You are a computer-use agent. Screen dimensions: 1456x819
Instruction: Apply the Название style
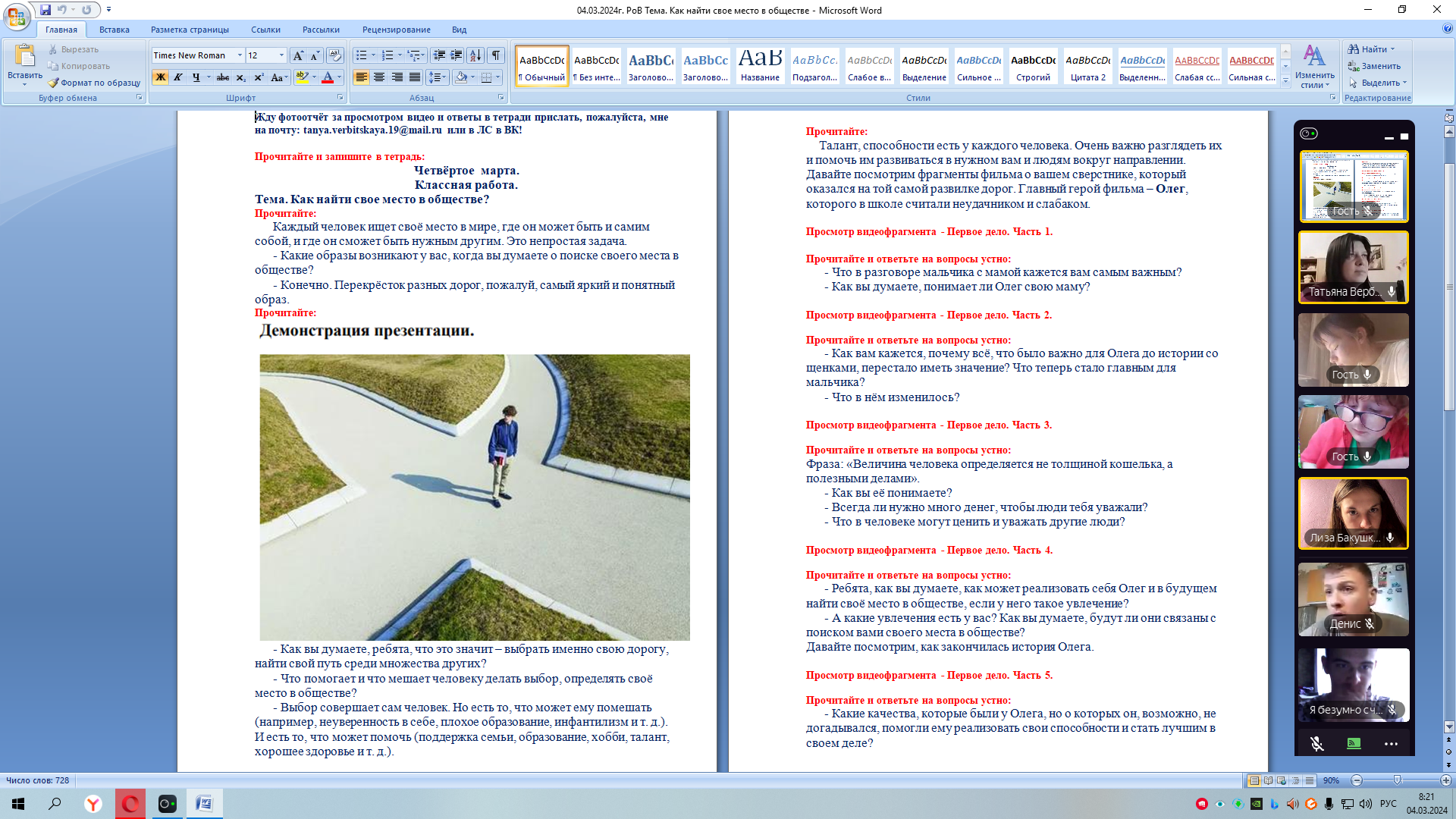pyautogui.click(x=760, y=66)
